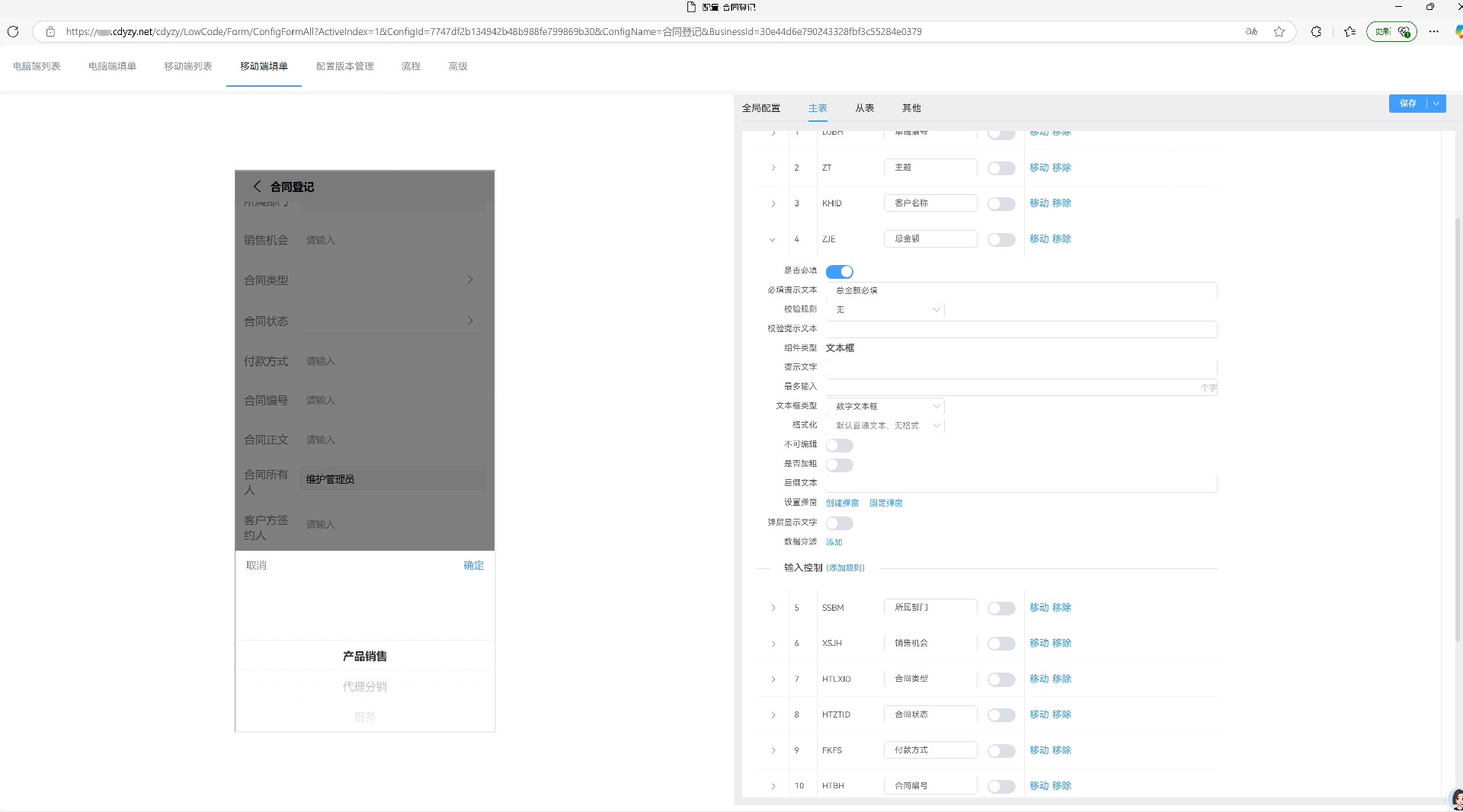
Task: Toggle the 是否加粗 switch on
Action: [839, 465]
